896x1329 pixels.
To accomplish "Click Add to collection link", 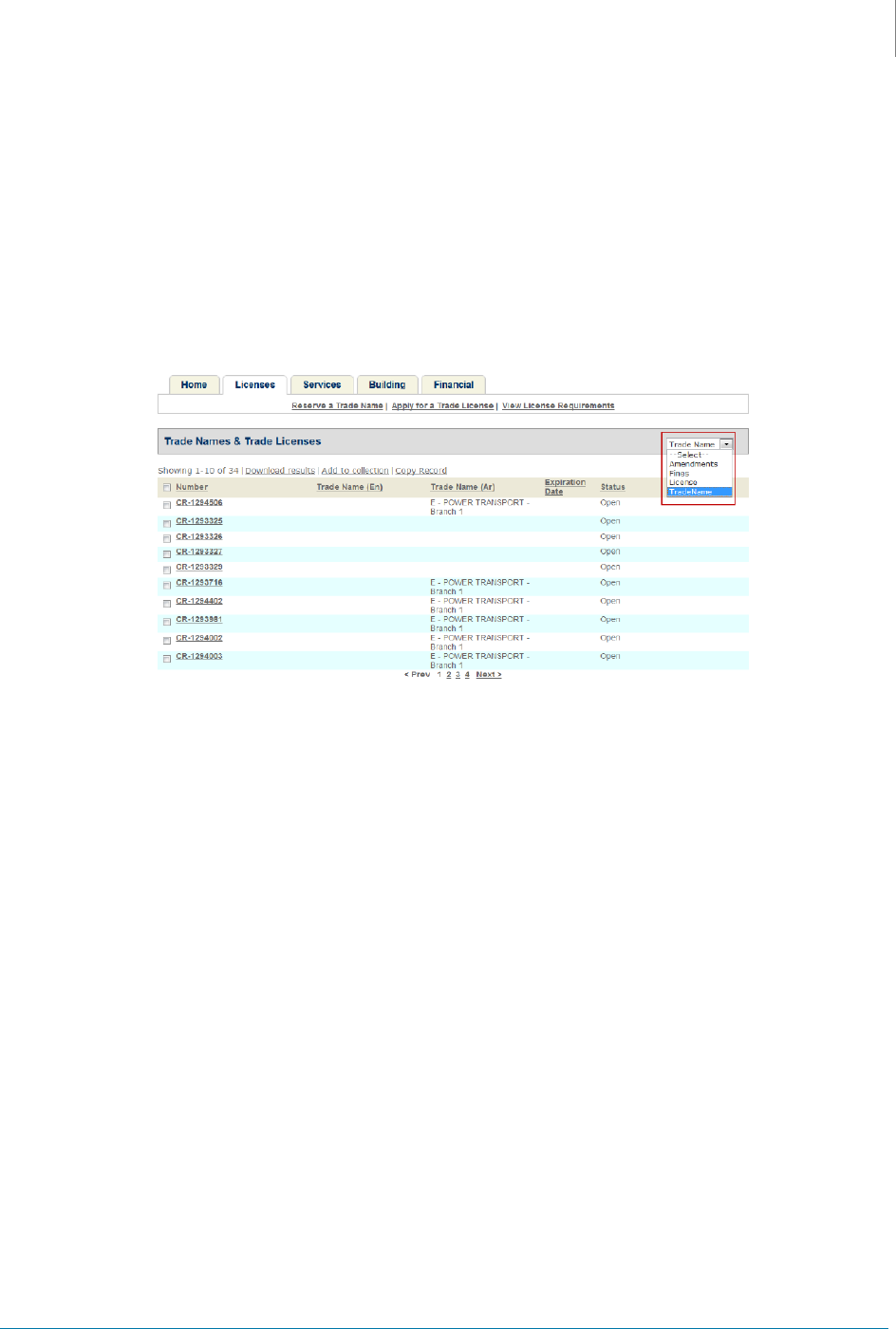I will pyautogui.click(x=355, y=471).
